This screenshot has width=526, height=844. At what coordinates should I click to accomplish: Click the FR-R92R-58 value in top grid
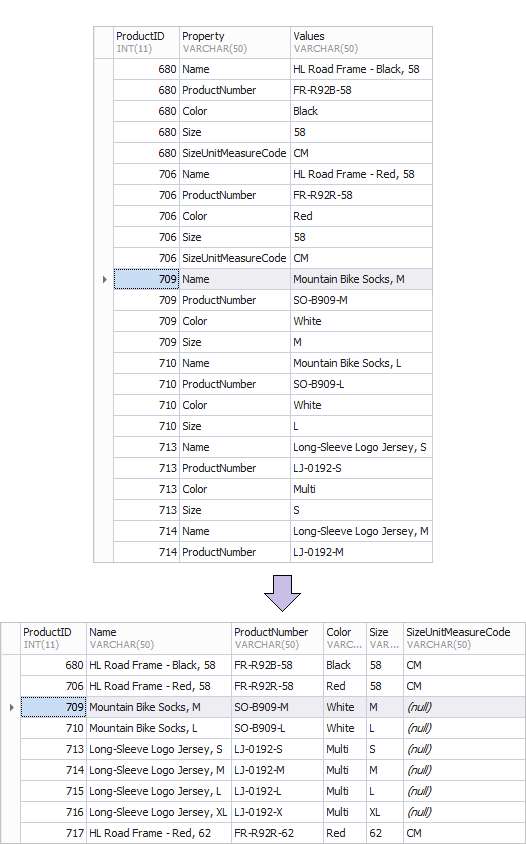(x=361, y=195)
